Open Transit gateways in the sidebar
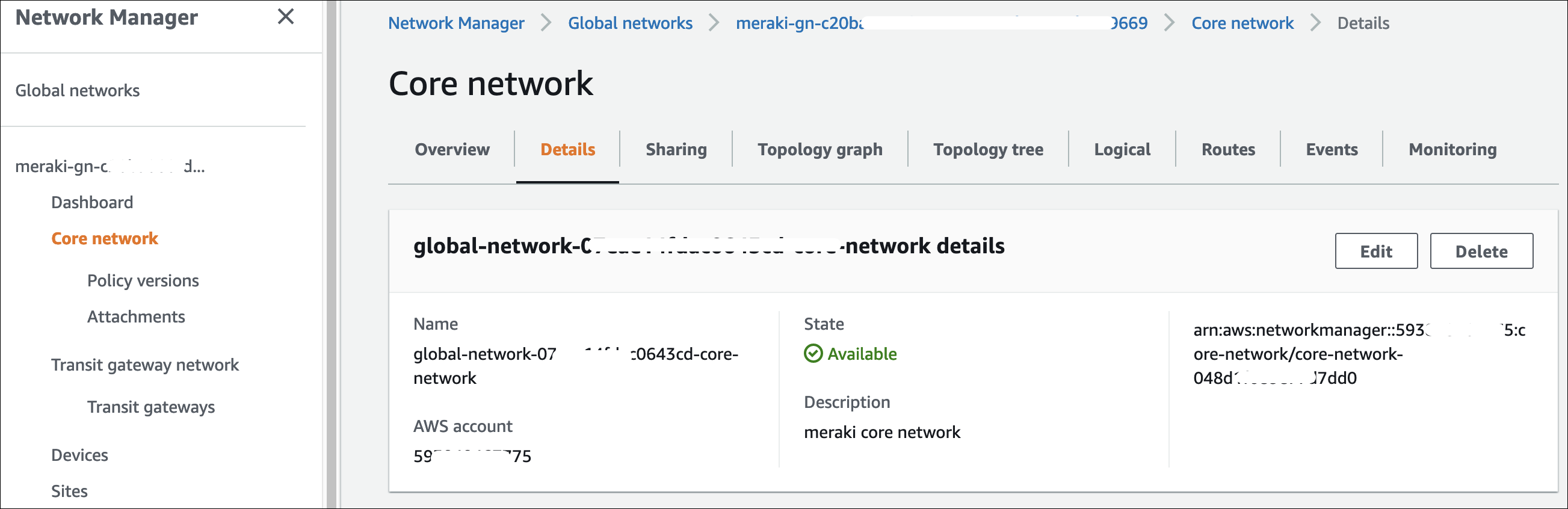 click(x=151, y=407)
